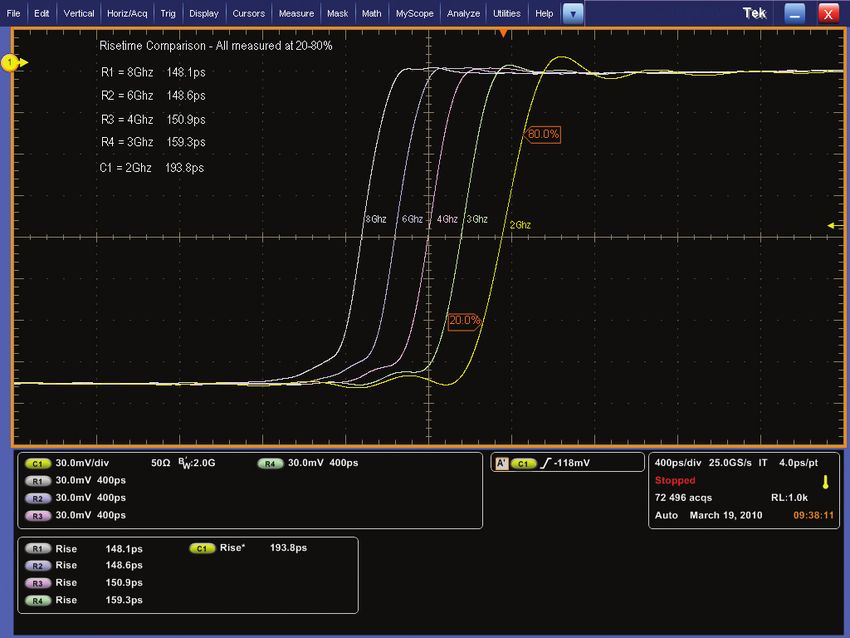
Task: Click the R4 reference badge at 30.0mV
Action: (270, 464)
